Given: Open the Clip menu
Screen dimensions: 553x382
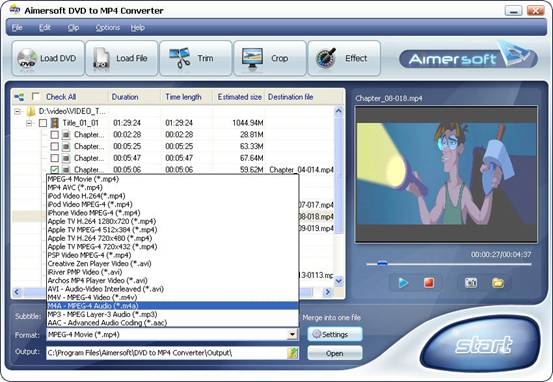Looking at the screenshot, I should click(x=73, y=28).
